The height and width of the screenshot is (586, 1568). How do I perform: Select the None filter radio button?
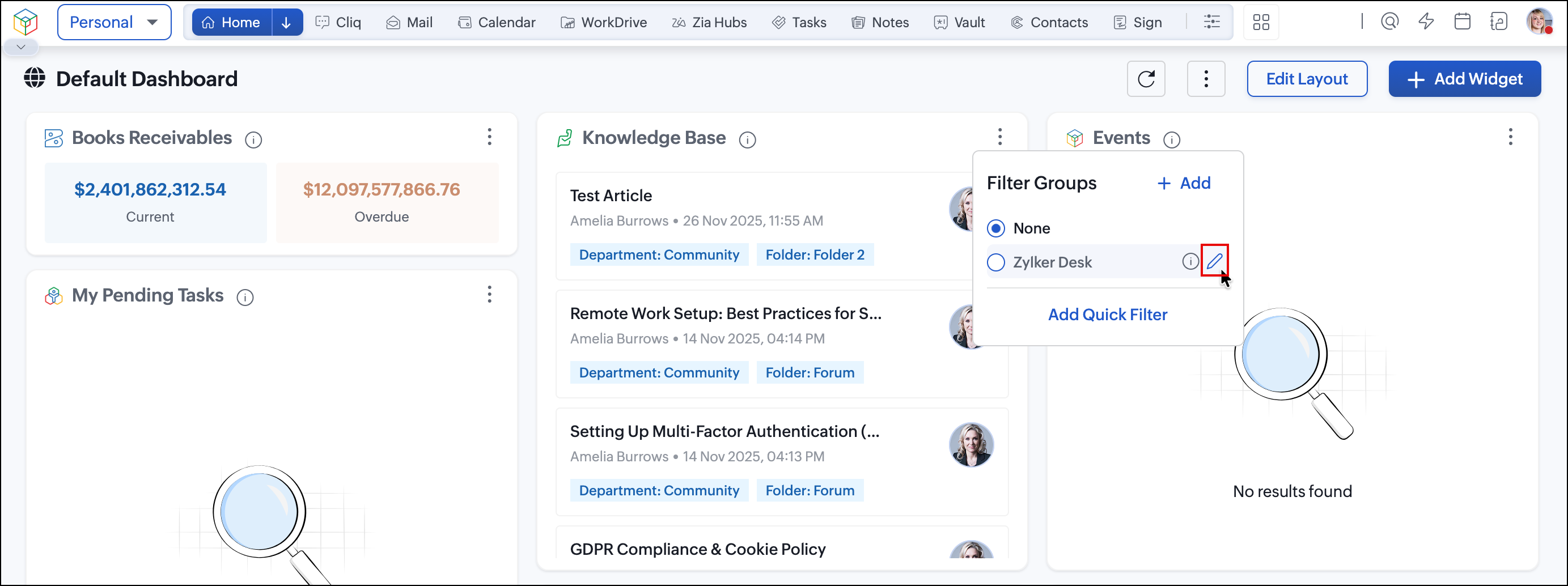point(996,228)
